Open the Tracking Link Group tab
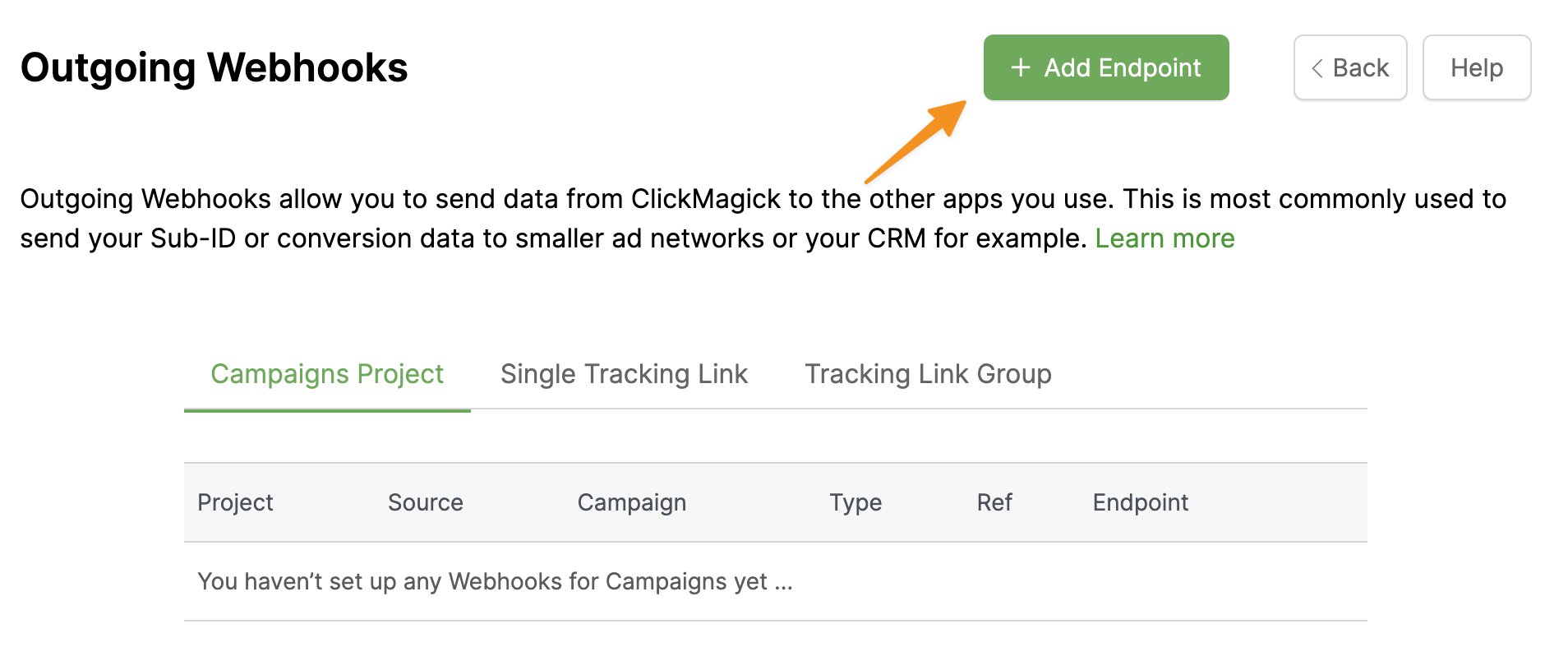1568x661 pixels. click(x=928, y=374)
